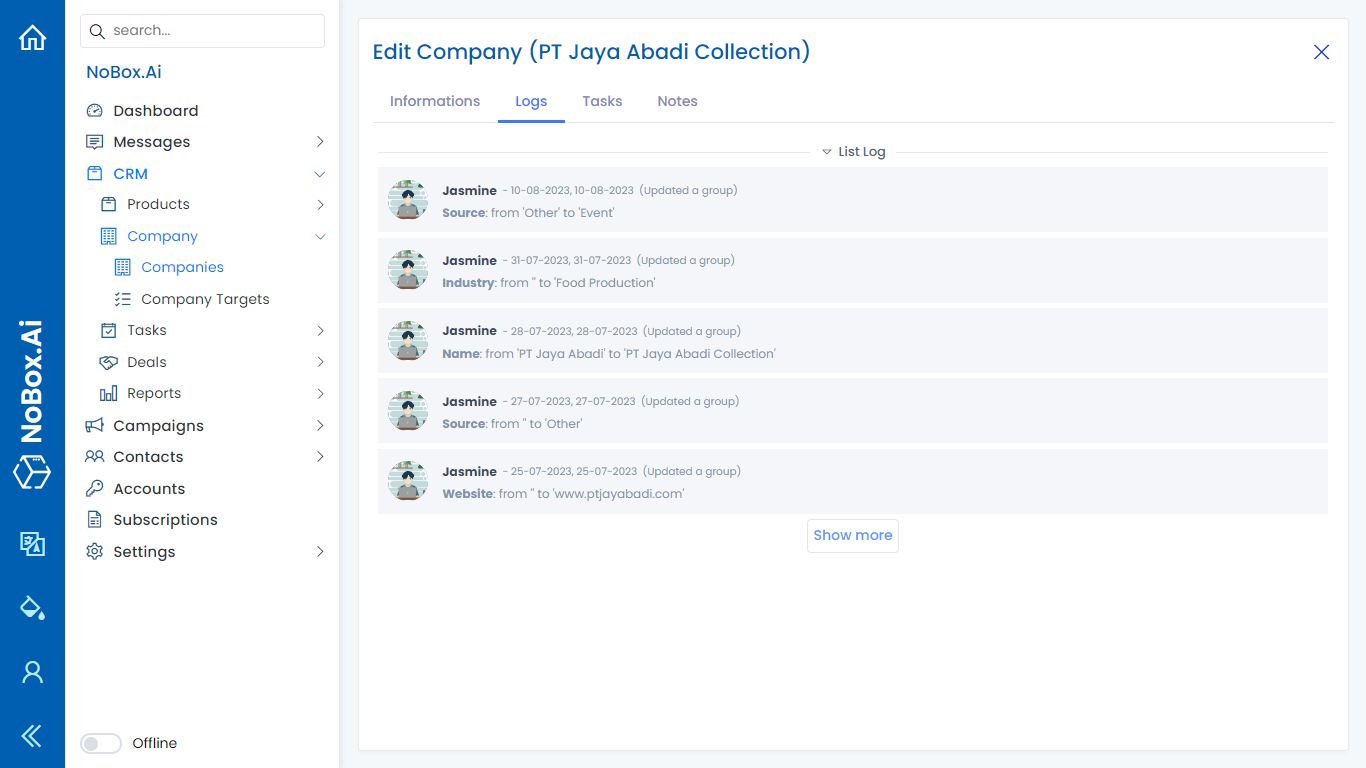Screen dimensions: 1366x768
Task: Click the NoBox cube logo icon
Action: 32,472
